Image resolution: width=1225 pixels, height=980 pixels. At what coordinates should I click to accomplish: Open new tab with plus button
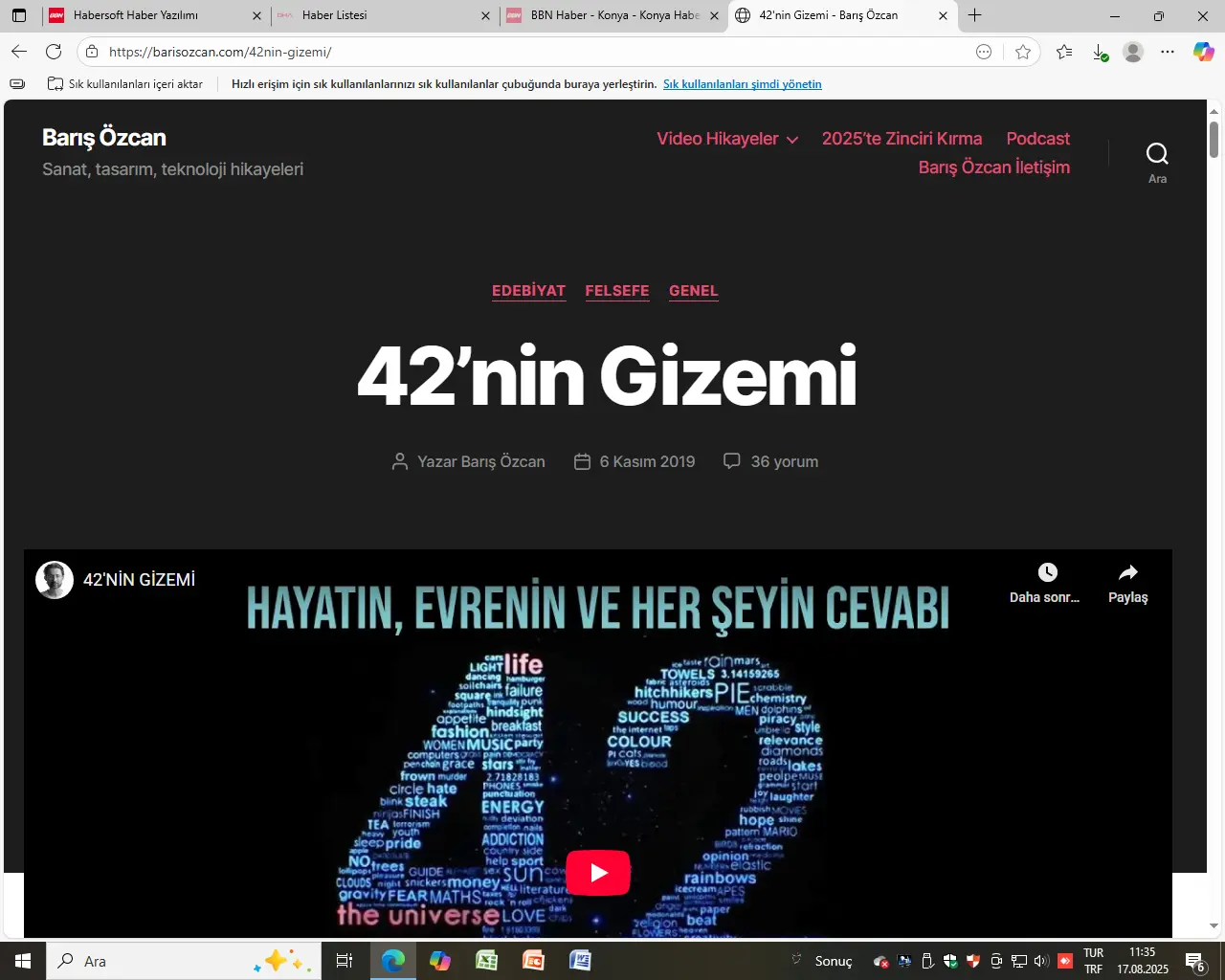click(974, 15)
